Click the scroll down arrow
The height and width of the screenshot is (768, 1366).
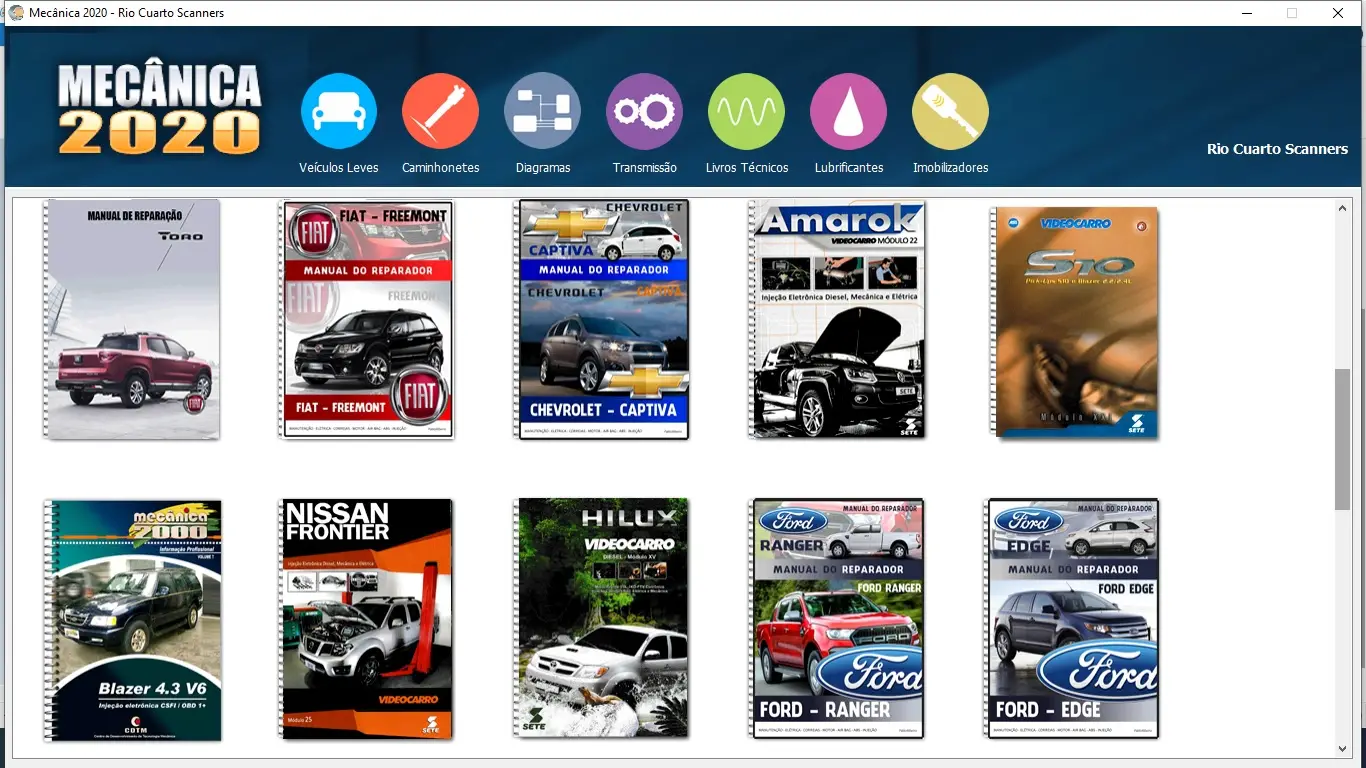(1342, 748)
